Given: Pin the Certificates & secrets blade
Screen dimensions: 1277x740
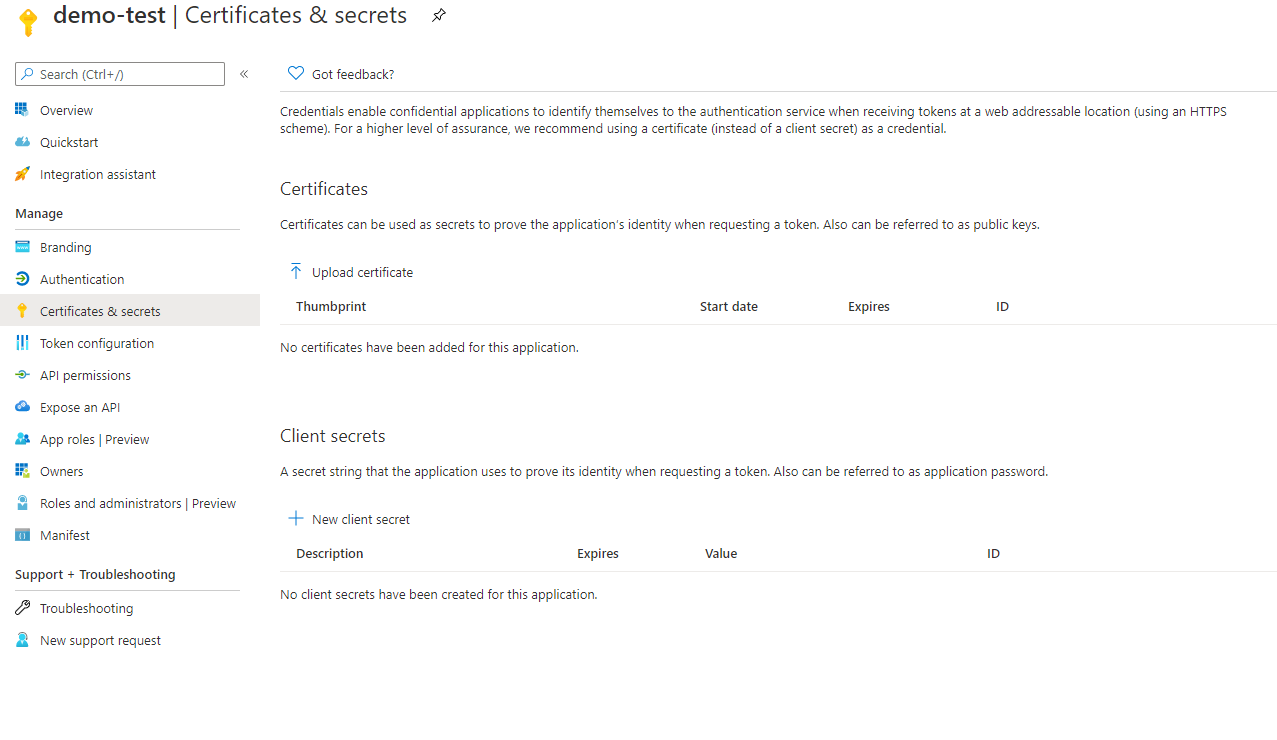Looking at the screenshot, I should [x=438, y=15].
